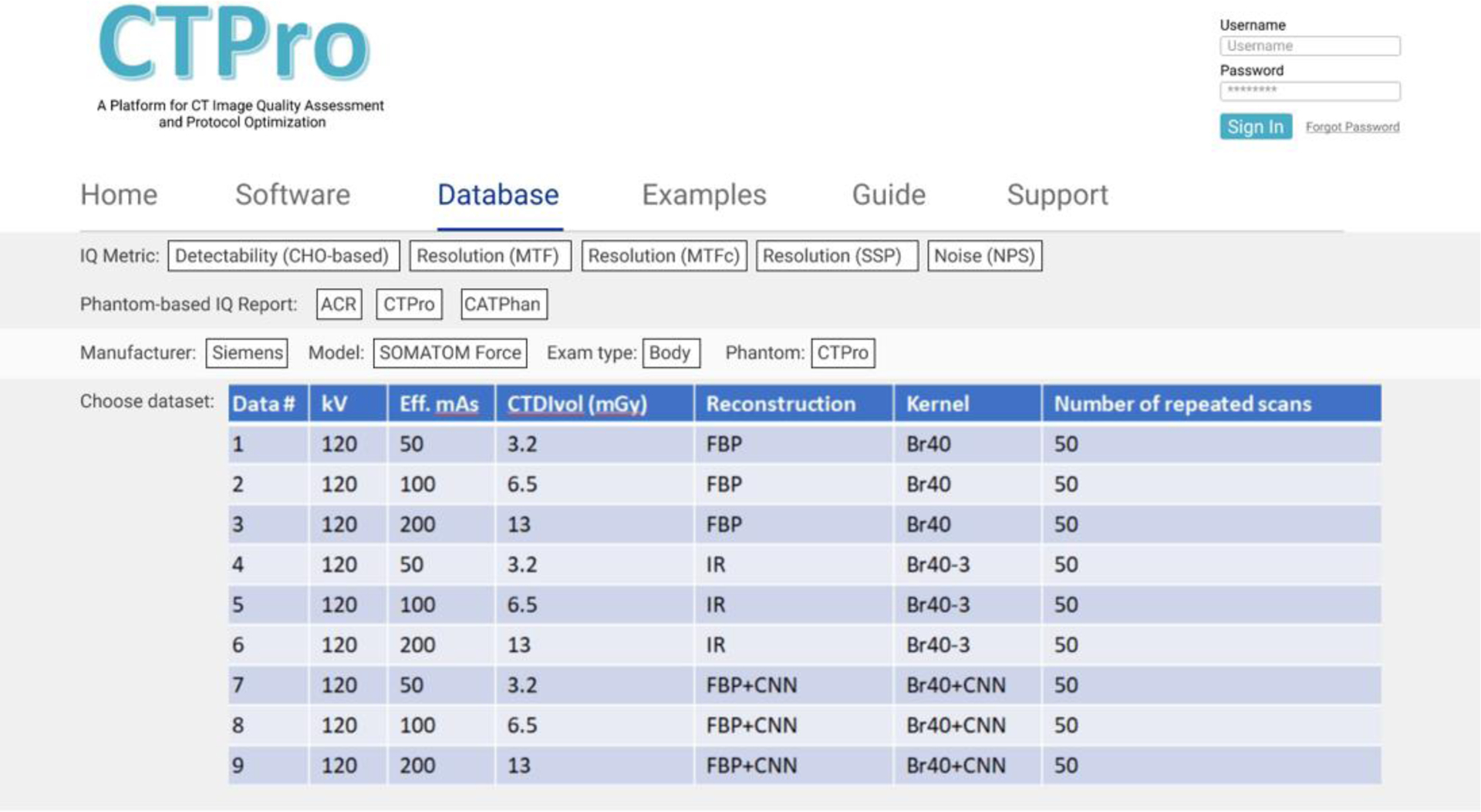Viewport: 1481px width, 812px height.
Task: Click FBP+CNN reconstruction in row 7
Action: click(751, 685)
